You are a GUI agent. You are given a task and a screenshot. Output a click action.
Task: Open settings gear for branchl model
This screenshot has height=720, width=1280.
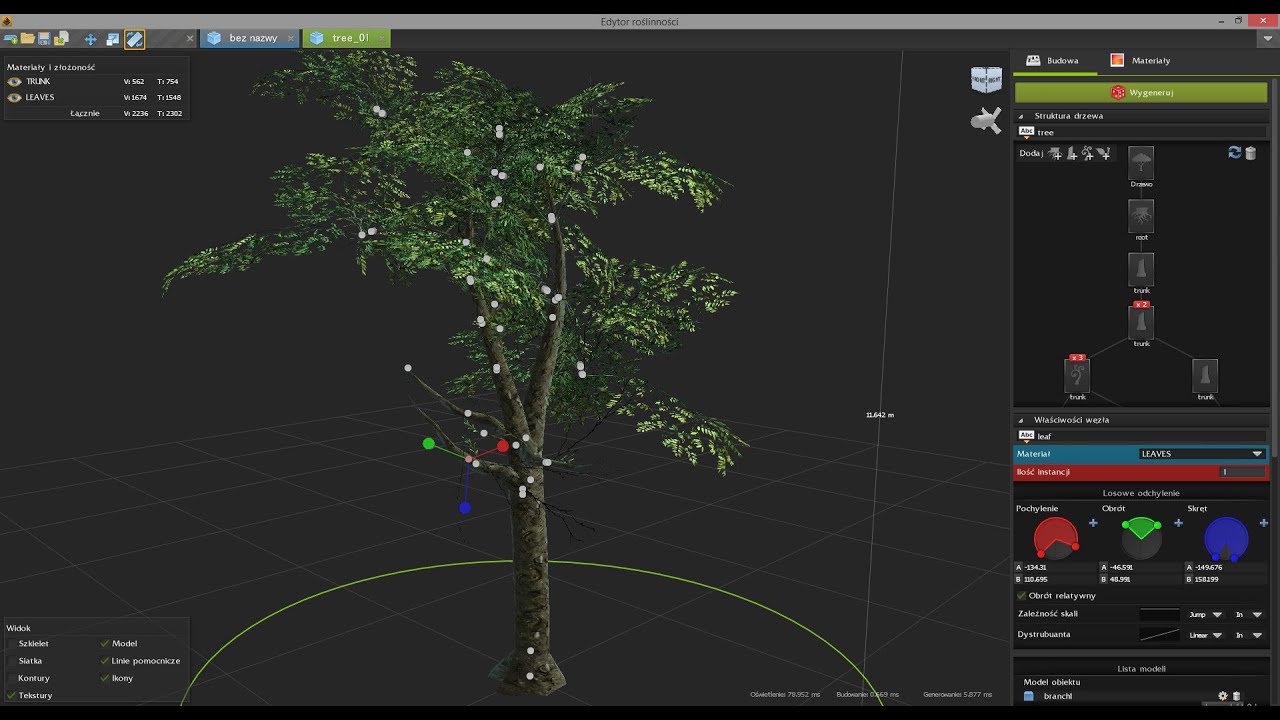pos(1222,696)
